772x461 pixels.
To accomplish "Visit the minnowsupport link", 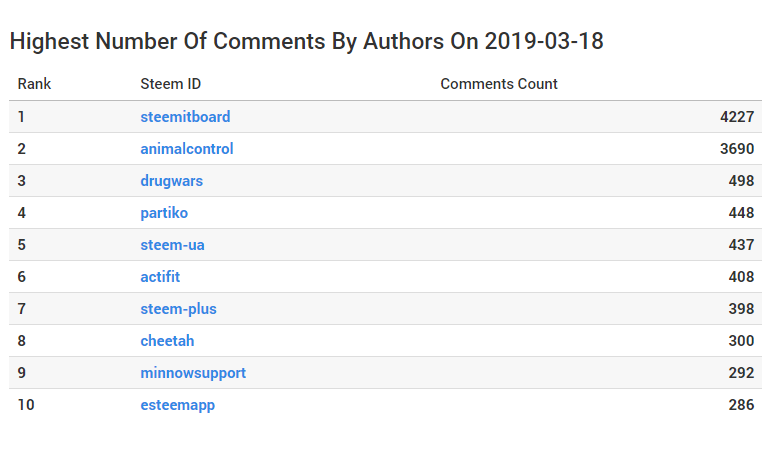I will 193,373.
